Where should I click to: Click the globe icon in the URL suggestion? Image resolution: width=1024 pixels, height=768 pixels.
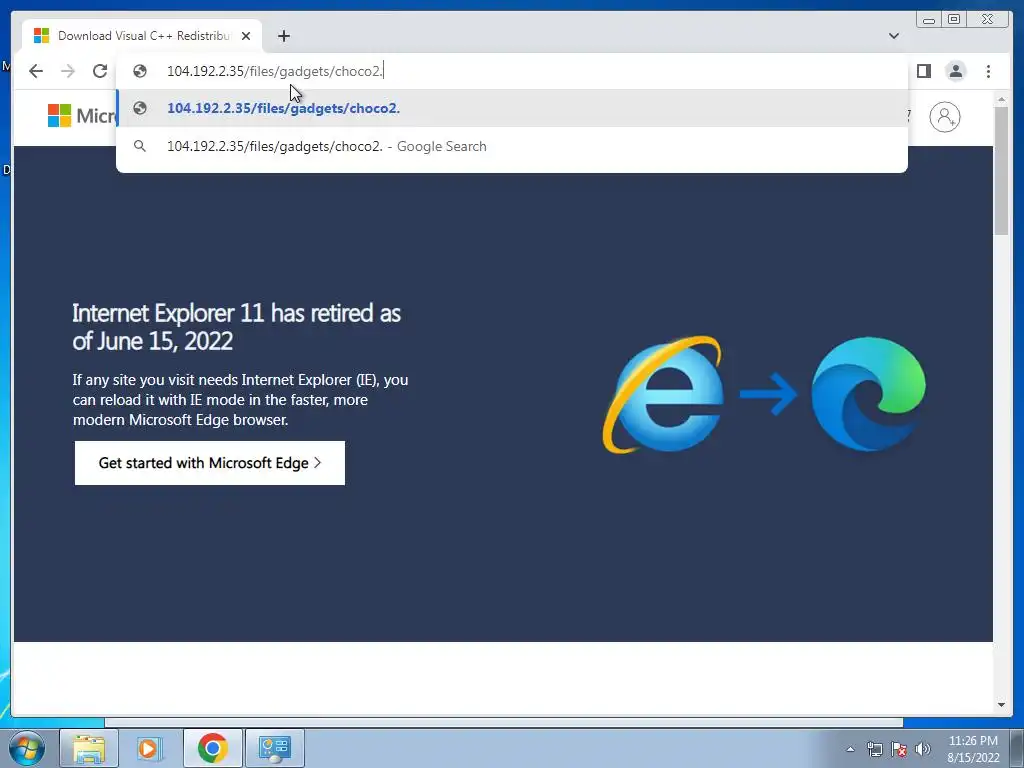coord(140,108)
